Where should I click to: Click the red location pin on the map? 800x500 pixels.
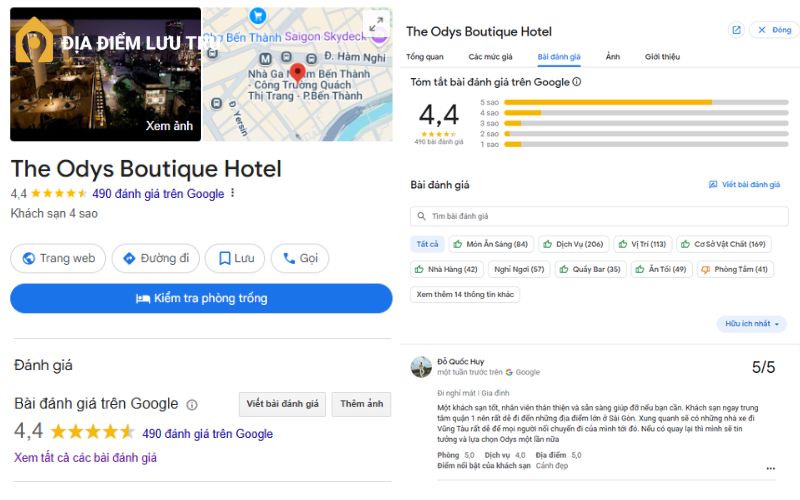click(297, 74)
